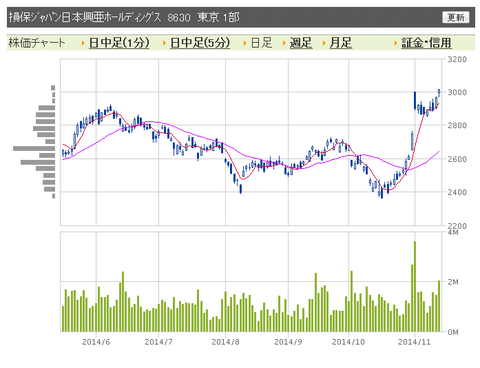Click the 2014/10 date label
Image resolution: width=480 pixels, height=368 pixels.
coord(348,342)
